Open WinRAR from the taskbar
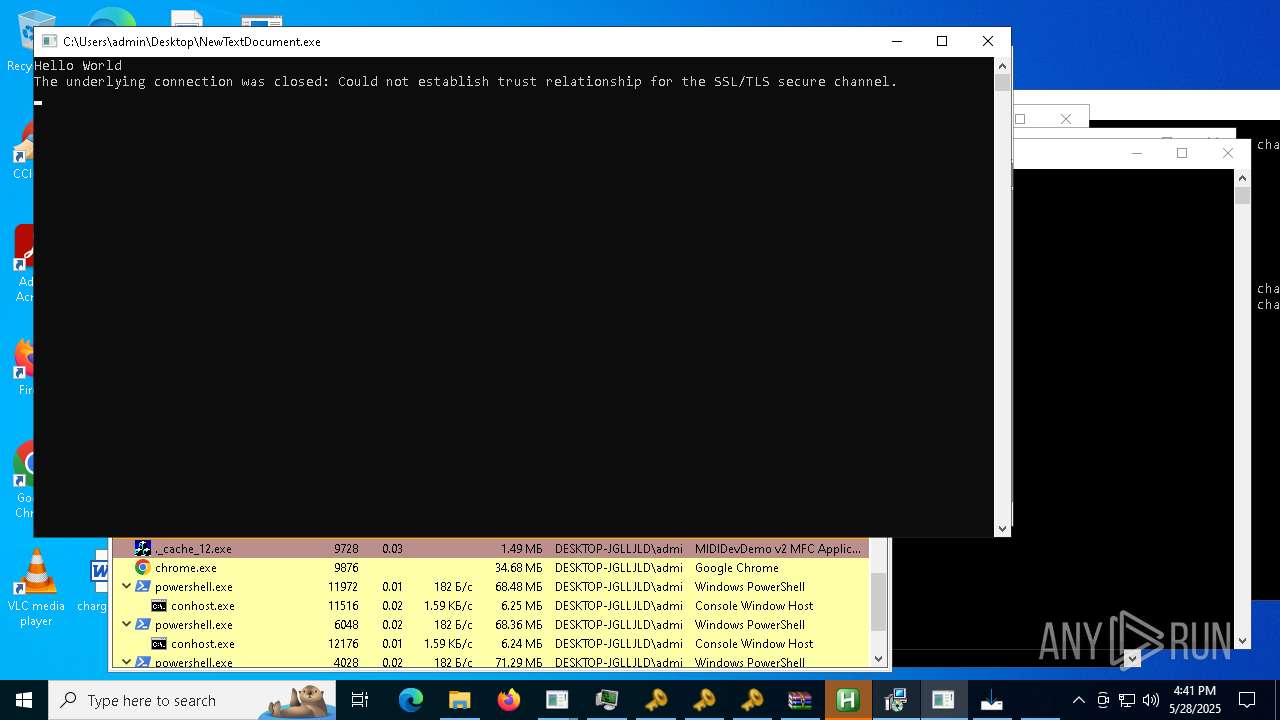The height and width of the screenshot is (720, 1280). point(799,700)
